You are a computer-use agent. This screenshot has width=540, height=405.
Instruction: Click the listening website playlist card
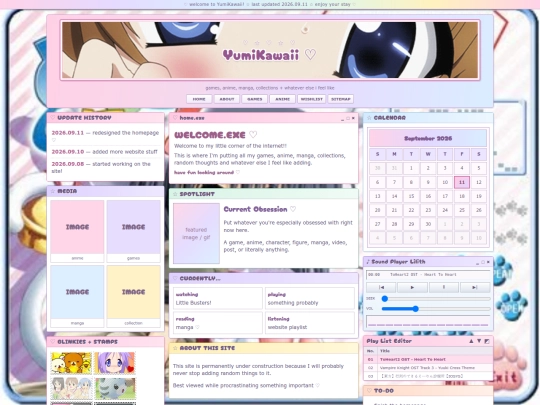(x=310, y=323)
